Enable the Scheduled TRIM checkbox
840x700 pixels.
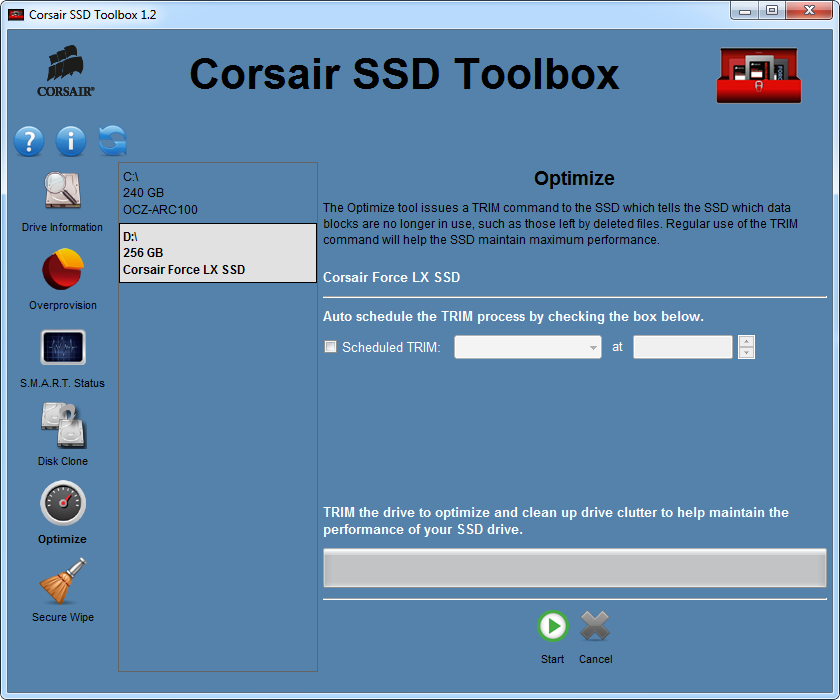point(330,347)
